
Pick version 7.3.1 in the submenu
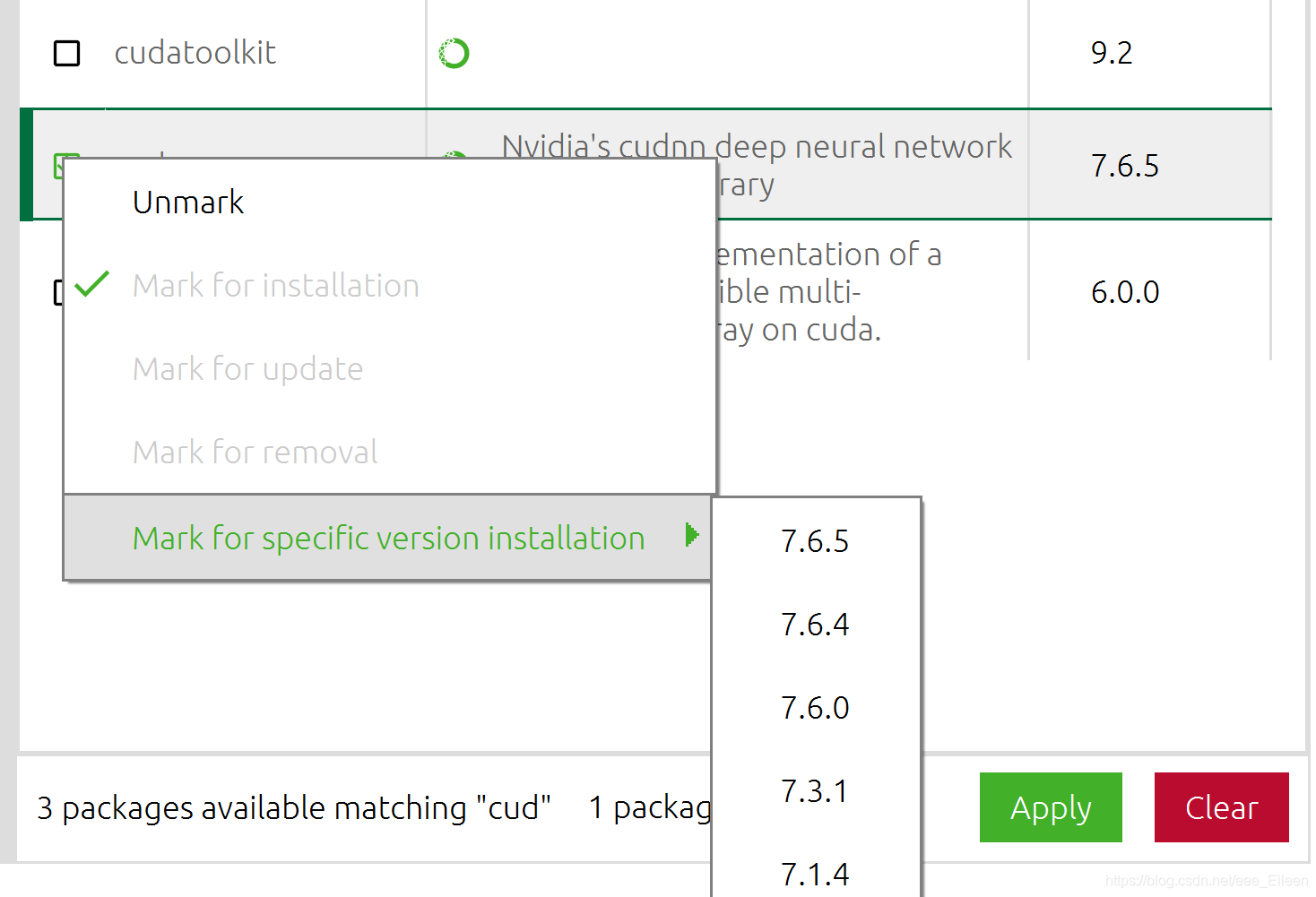coord(815,791)
